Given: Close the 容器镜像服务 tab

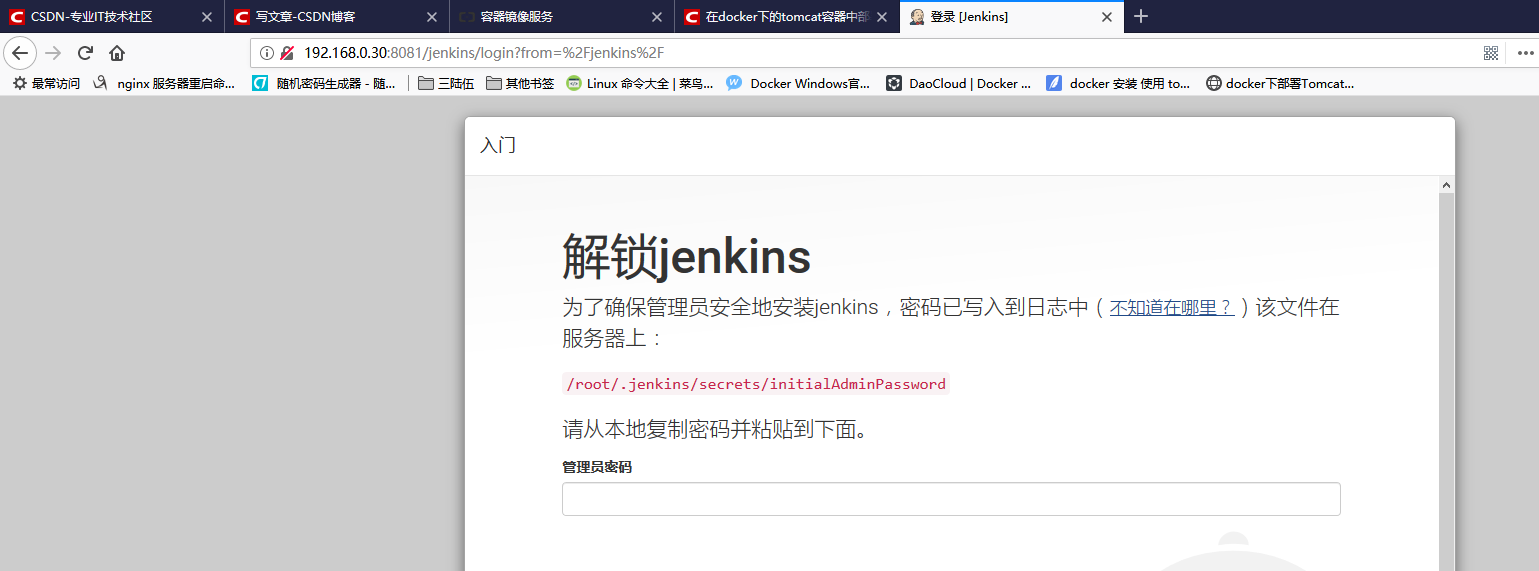Looking at the screenshot, I should tap(656, 17).
